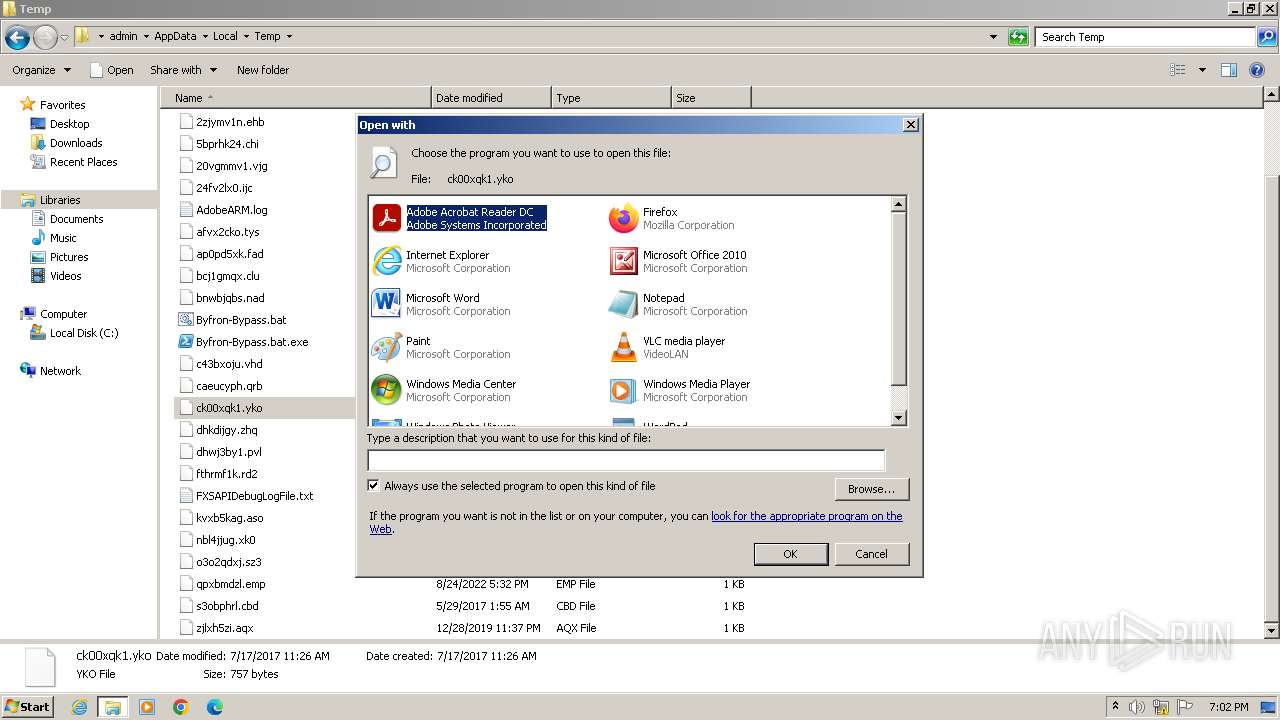Viewport: 1280px width, 720px height.
Task: Sort by Type column header
Action: [x=611, y=98]
